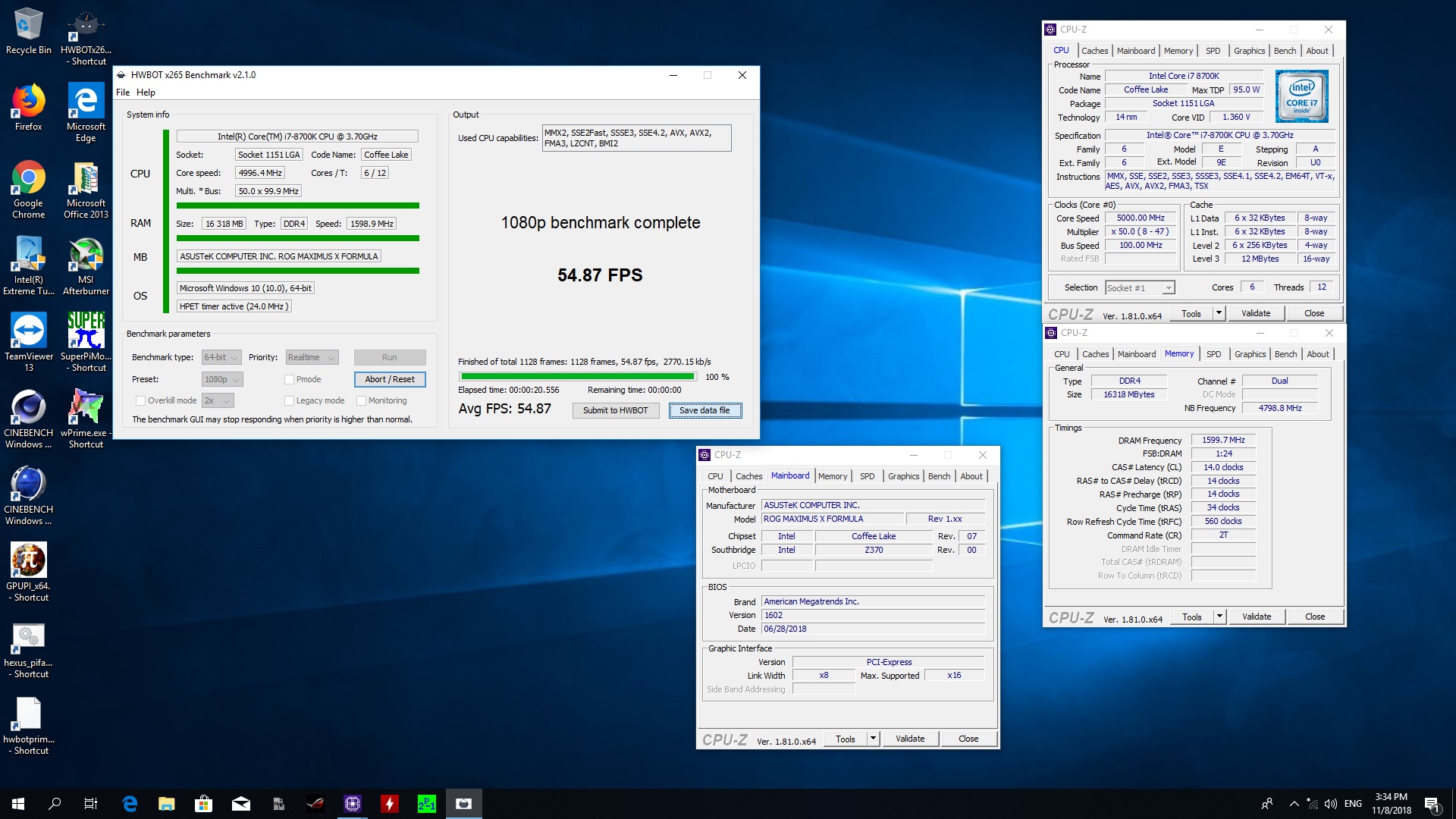Open the hwbotprime shortcut icon
Screen dimensions: 1456x819
pyautogui.click(x=28, y=725)
